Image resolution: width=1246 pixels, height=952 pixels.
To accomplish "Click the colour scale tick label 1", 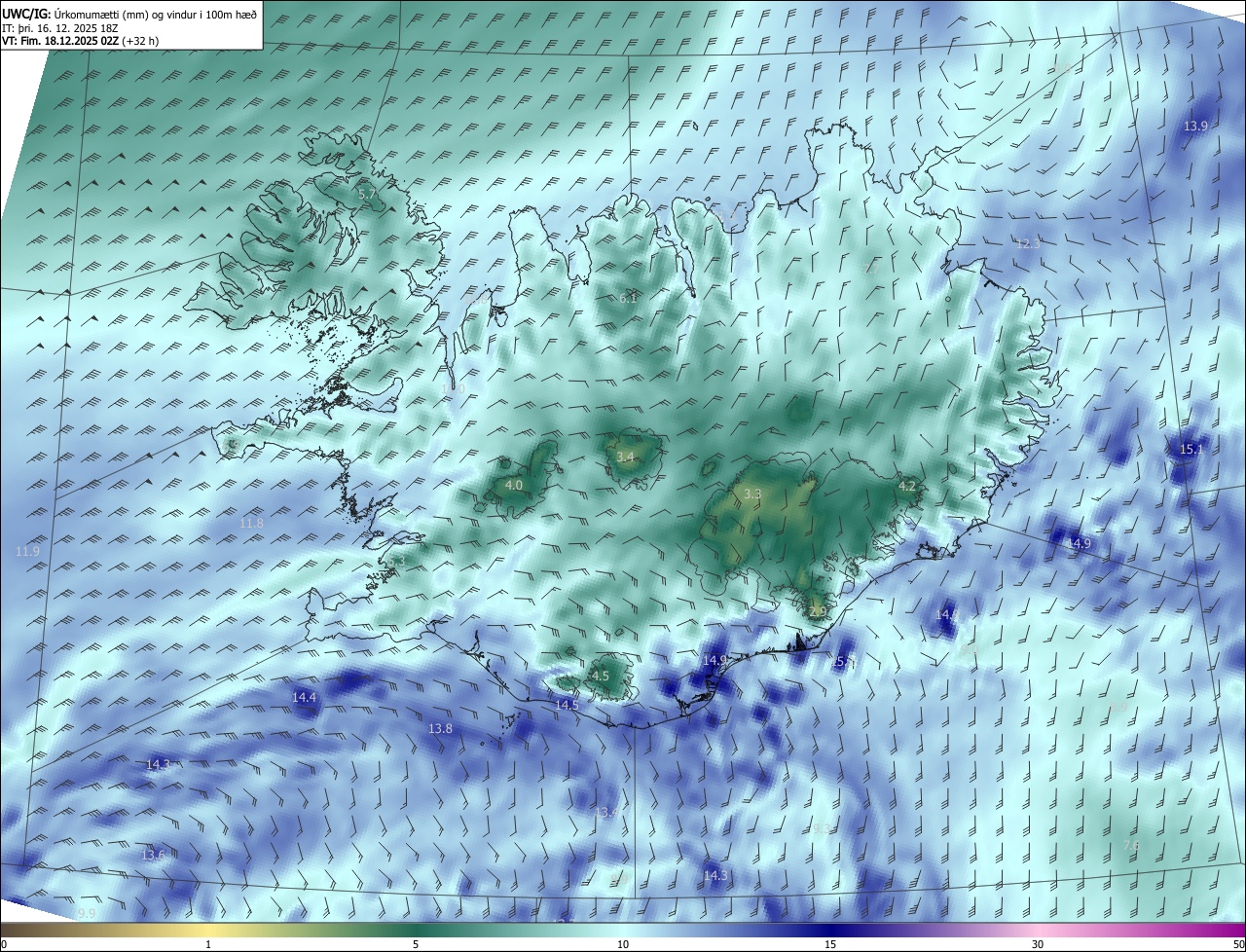I will point(208,944).
